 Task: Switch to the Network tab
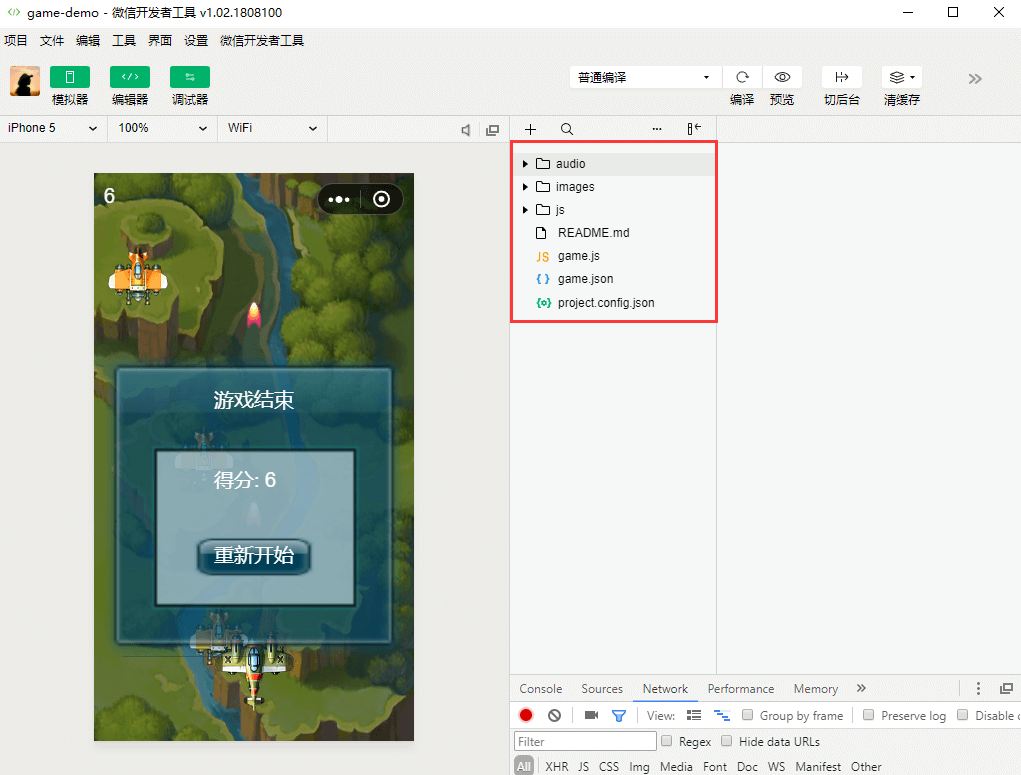pyautogui.click(x=665, y=688)
